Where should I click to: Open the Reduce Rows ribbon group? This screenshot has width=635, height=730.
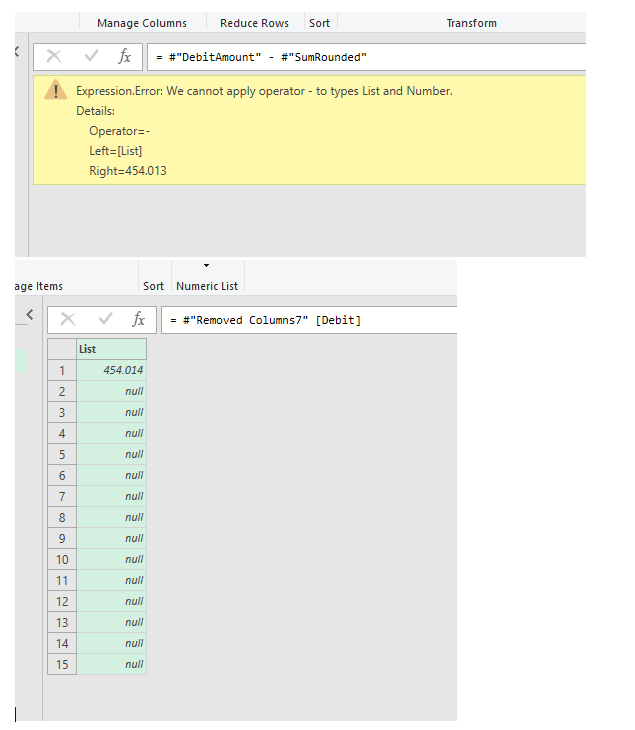[254, 23]
